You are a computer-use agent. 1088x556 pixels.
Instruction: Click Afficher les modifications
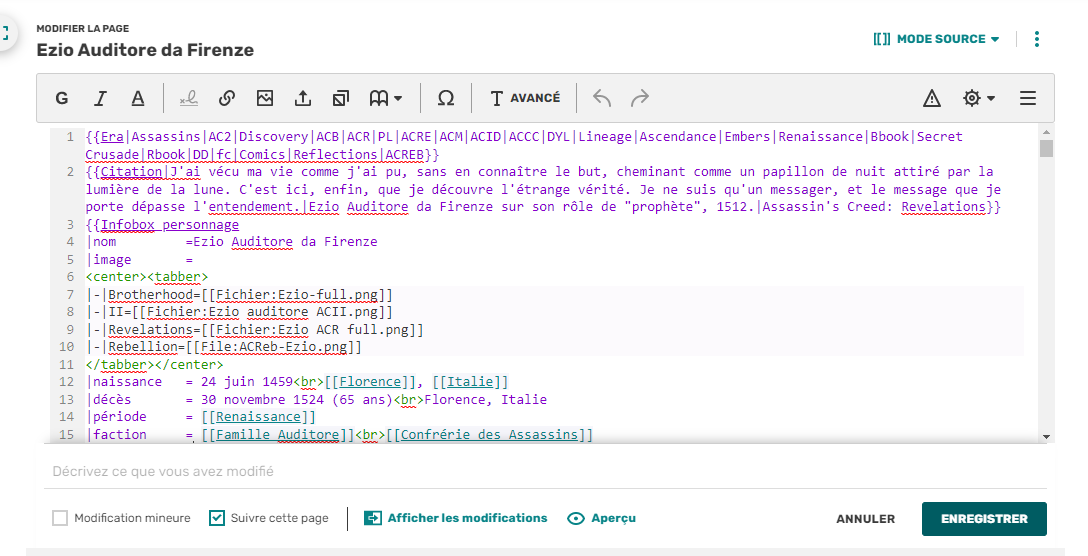pos(456,518)
